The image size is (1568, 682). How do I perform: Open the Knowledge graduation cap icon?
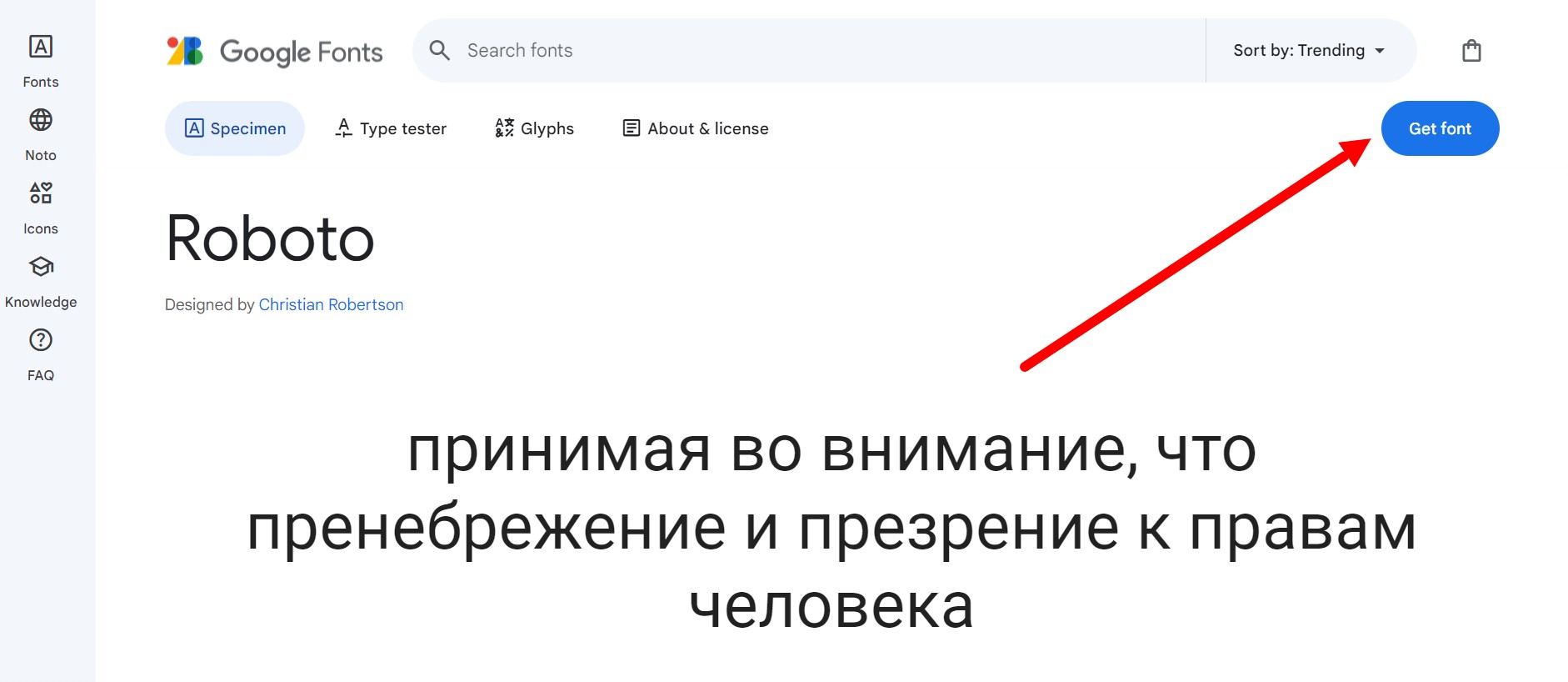click(41, 267)
